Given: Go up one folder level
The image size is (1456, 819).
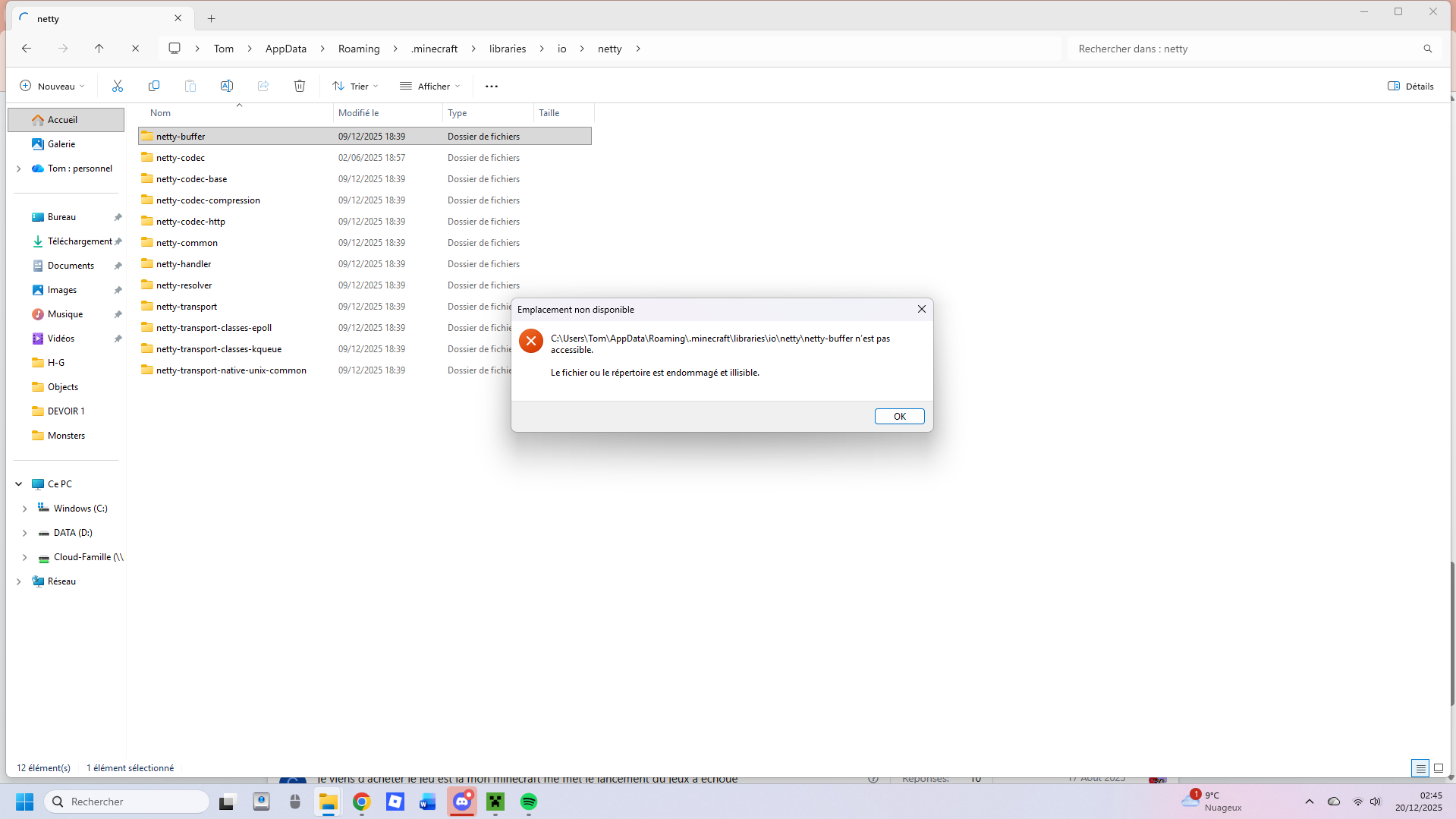Looking at the screenshot, I should 99,49.
